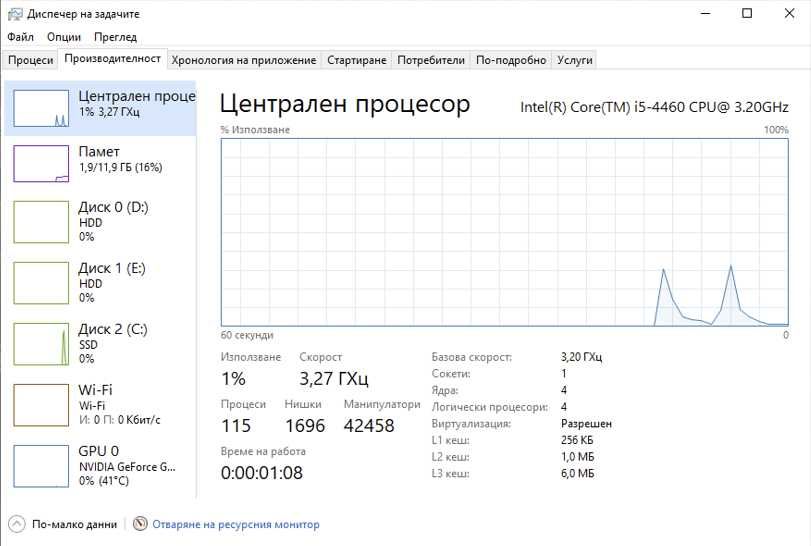Click the resource monitor icon
This screenshot has width=811, height=546.
(x=140, y=524)
